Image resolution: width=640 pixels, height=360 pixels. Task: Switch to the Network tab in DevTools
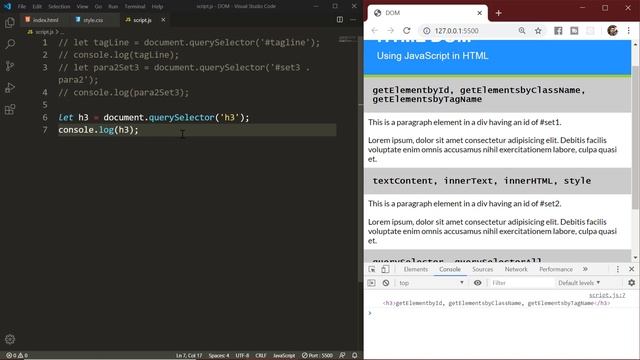click(x=516, y=269)
